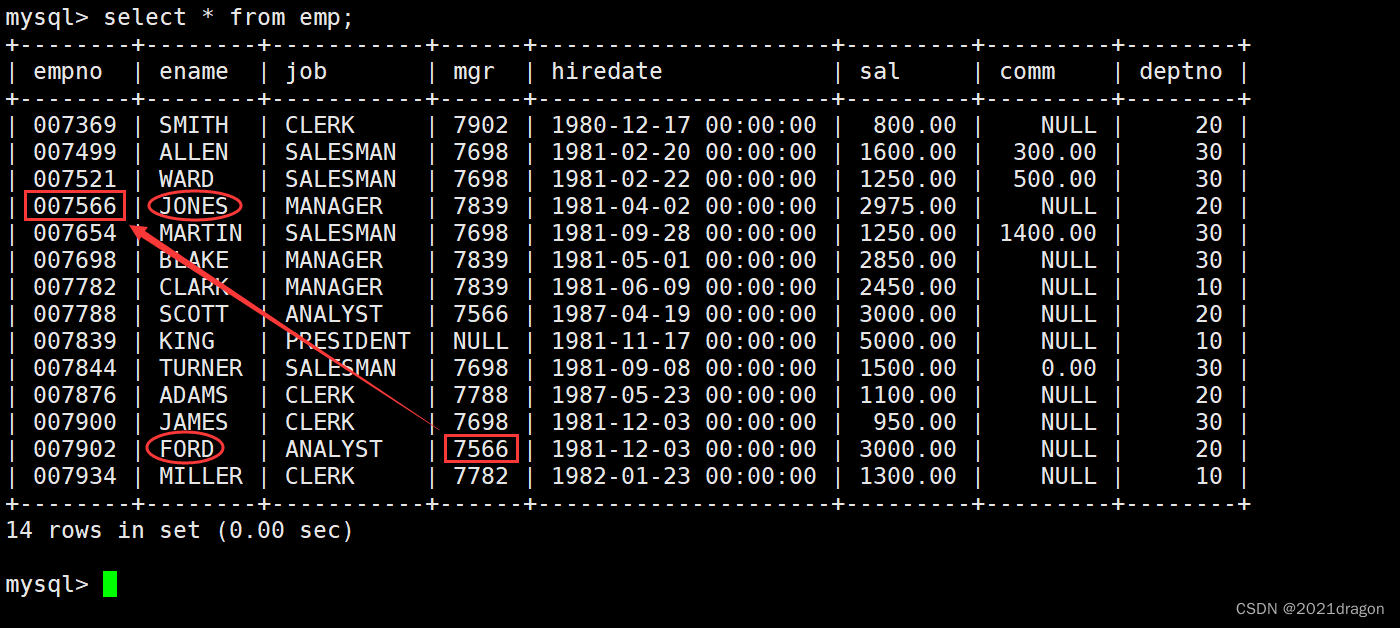
Task: Click the circled name FORD
Action: point(186,449)
